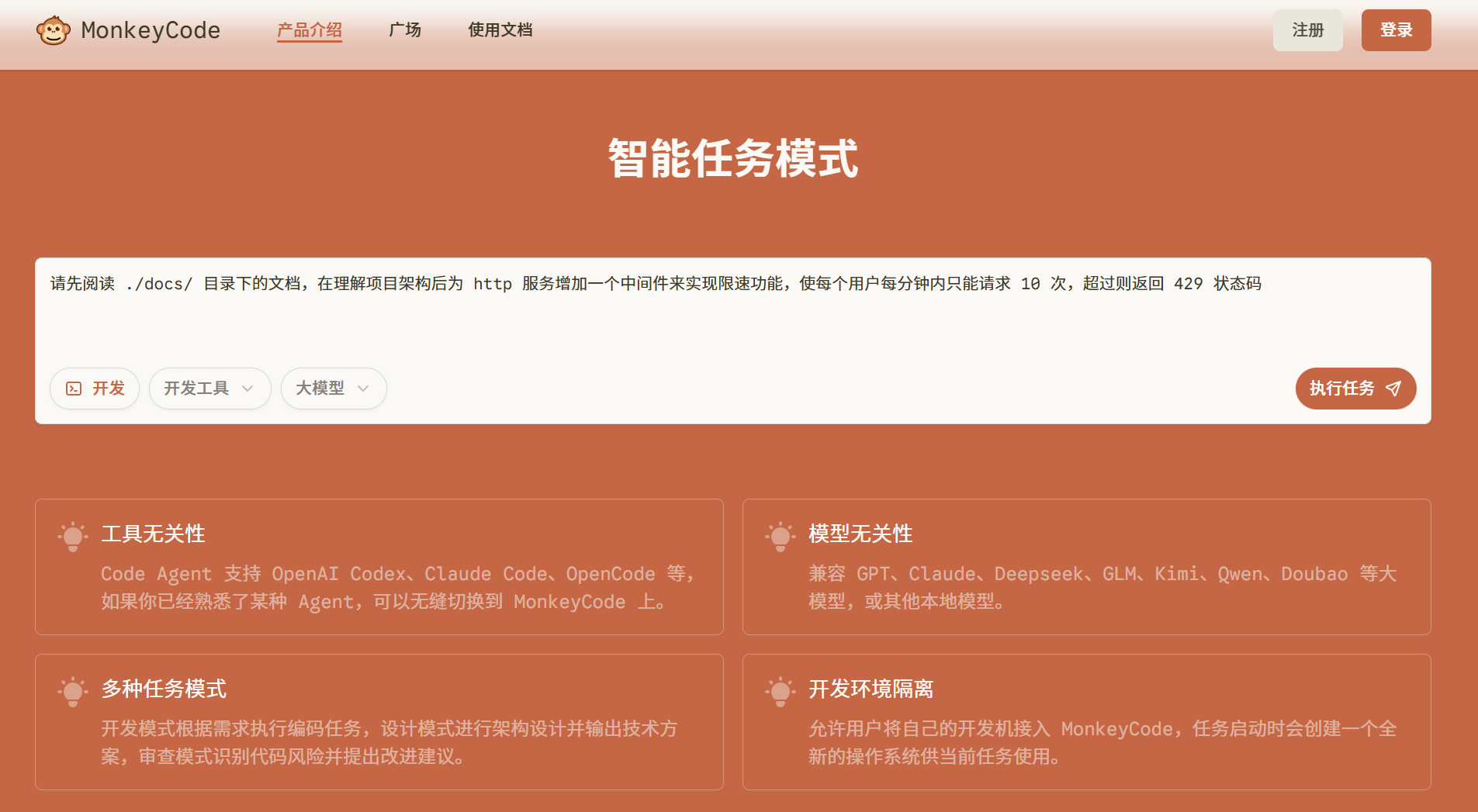
Task: Click the MonkeyCode title text
Action: (150, 29)
